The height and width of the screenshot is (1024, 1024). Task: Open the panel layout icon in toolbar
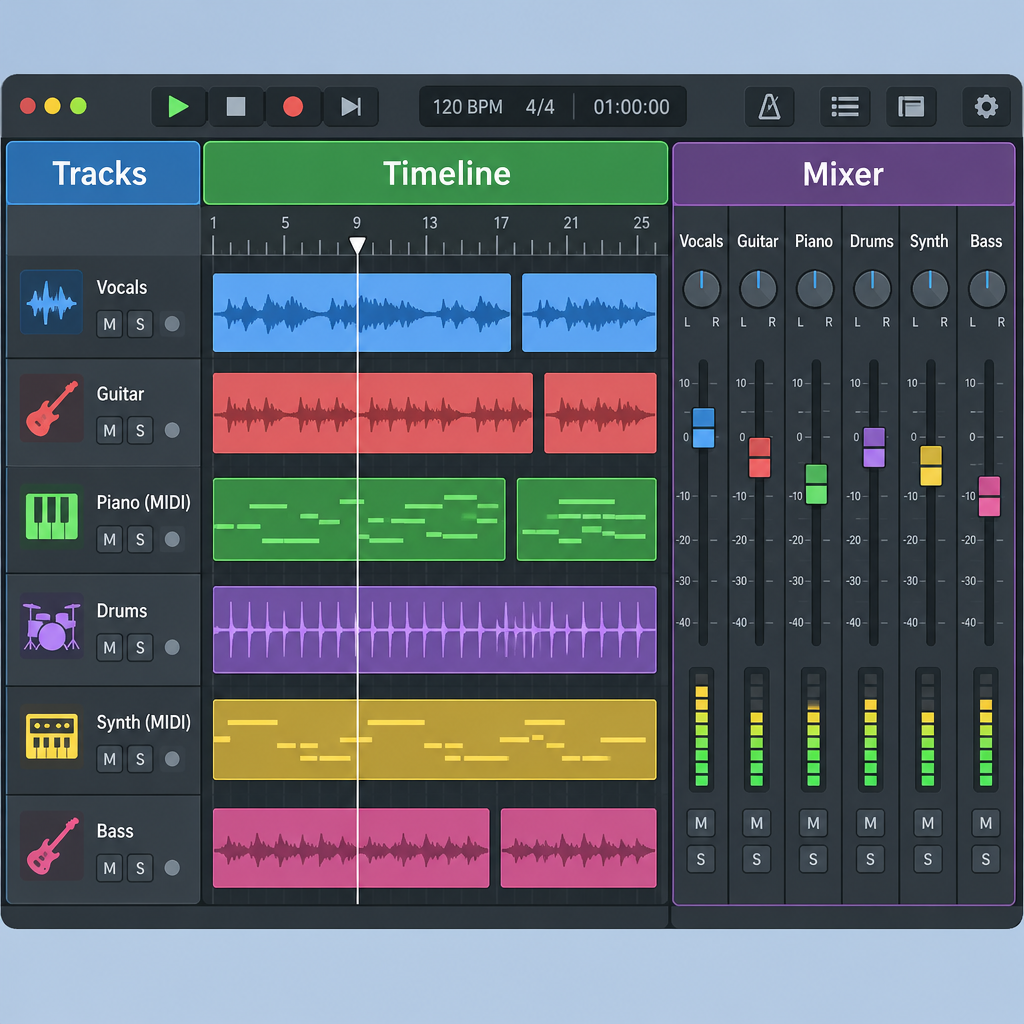coord(911,106)
